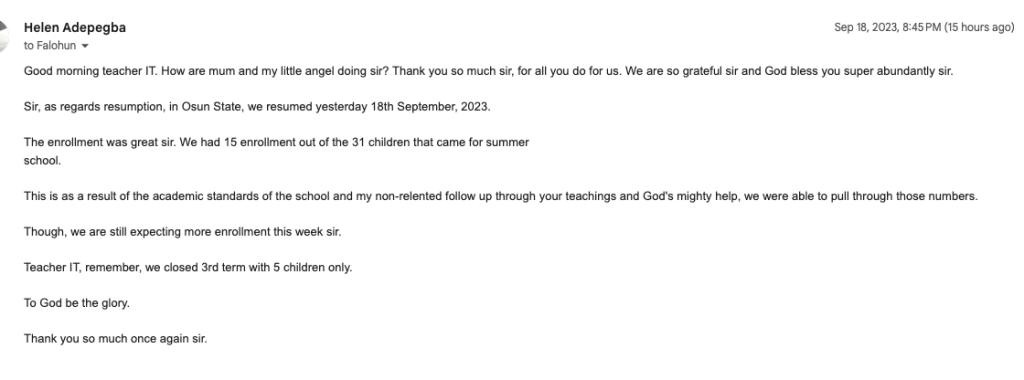This screenshot has height=380, width=1024.
Task: Click Helen Adepegba's profile avatar
Action: 3,36
